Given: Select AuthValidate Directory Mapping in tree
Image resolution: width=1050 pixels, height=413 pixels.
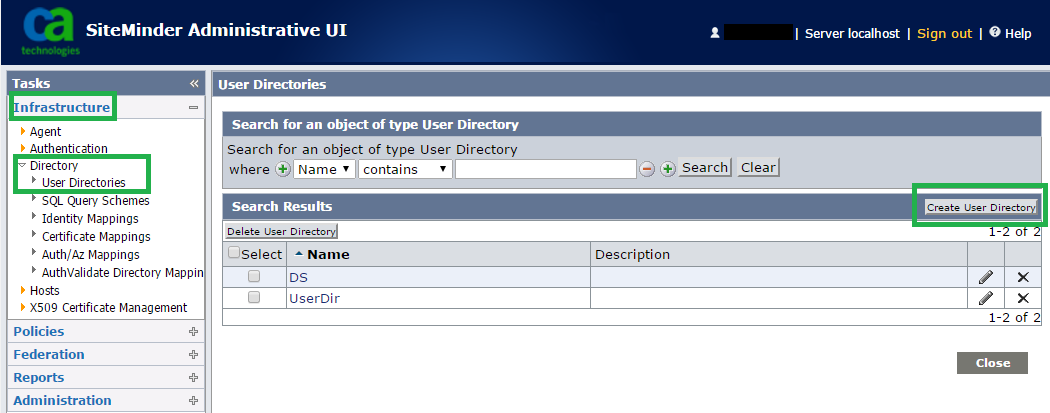Looking at the screenshot, I should [123, 272].
